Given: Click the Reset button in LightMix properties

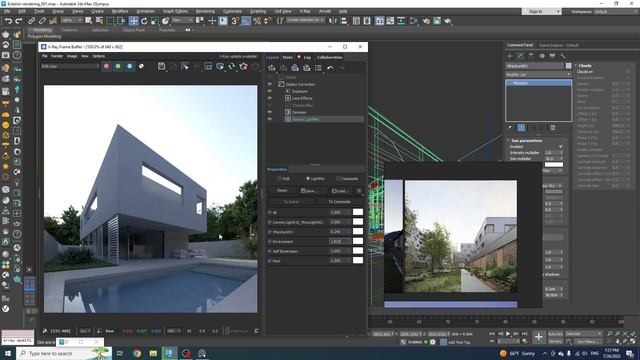Looking at the screenshot, I should point(282,191).
